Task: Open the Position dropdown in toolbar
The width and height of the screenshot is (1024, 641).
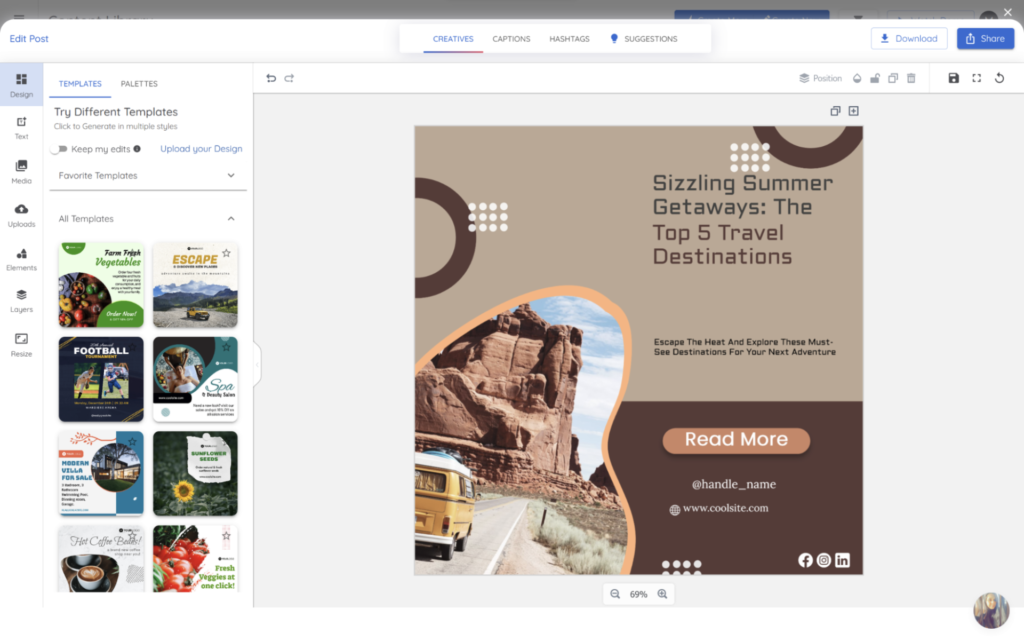Action: coord(820,78)
